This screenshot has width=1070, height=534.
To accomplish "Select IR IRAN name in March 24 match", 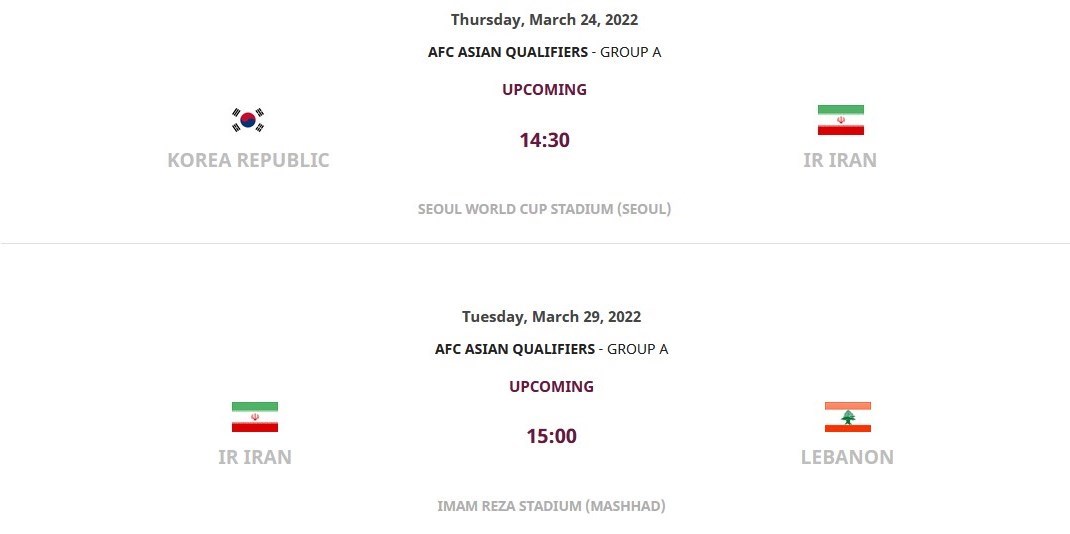I will 840,160.
